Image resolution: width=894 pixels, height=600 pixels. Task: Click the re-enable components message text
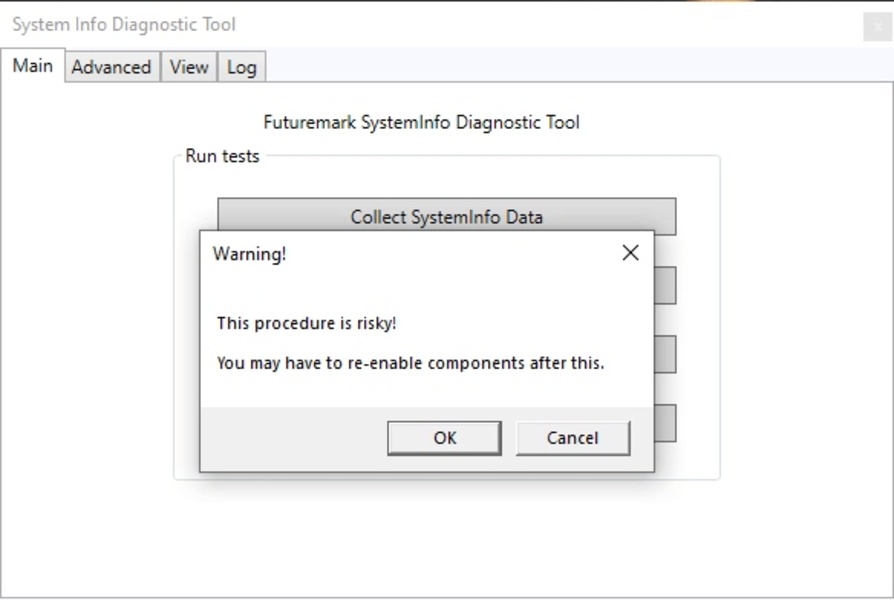pos(411,363)
